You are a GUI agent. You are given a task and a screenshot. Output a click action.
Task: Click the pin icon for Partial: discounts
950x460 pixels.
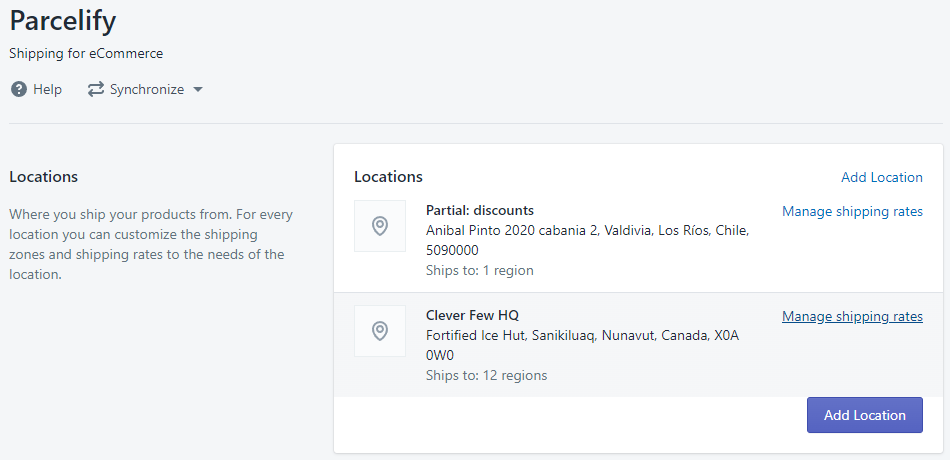tap(380, 226)
